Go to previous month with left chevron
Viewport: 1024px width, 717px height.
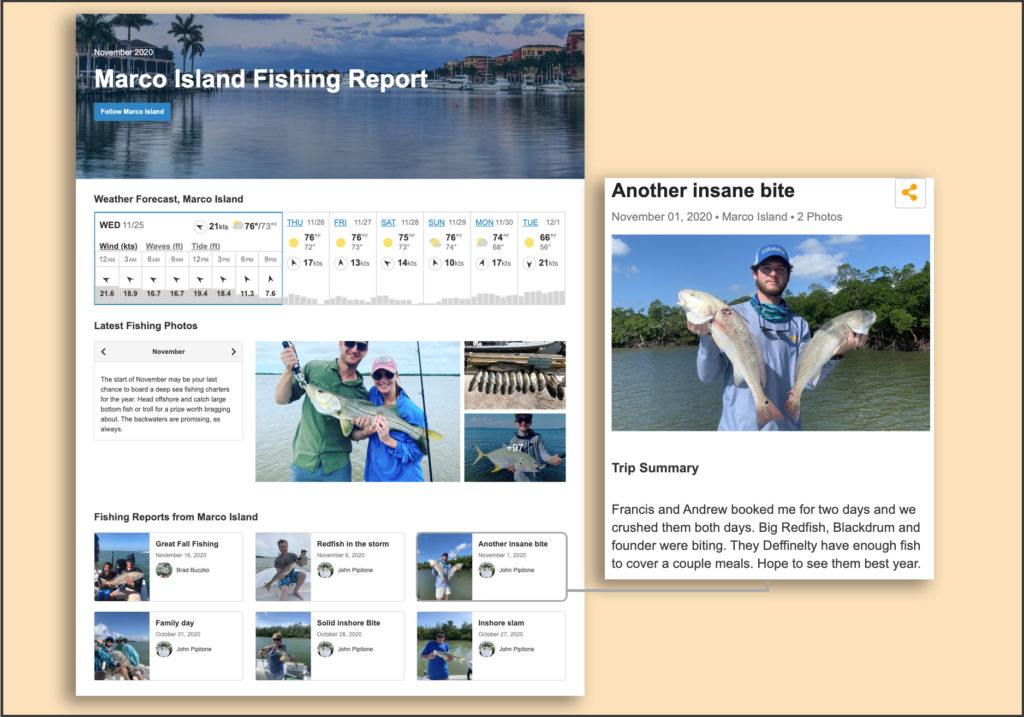click(104, 352)
